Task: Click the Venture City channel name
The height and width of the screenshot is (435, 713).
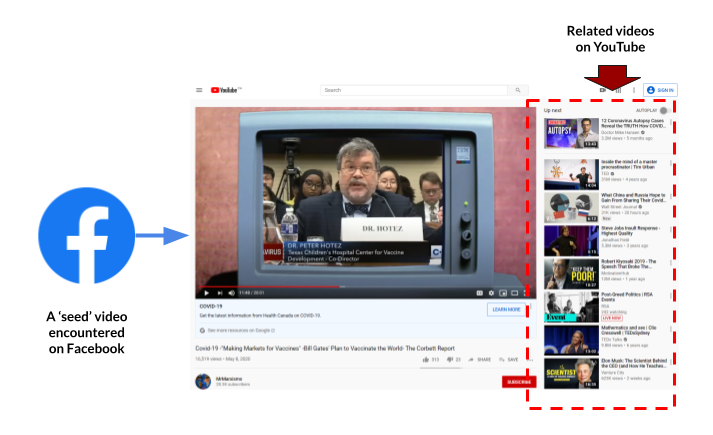Action: [612, 372]
